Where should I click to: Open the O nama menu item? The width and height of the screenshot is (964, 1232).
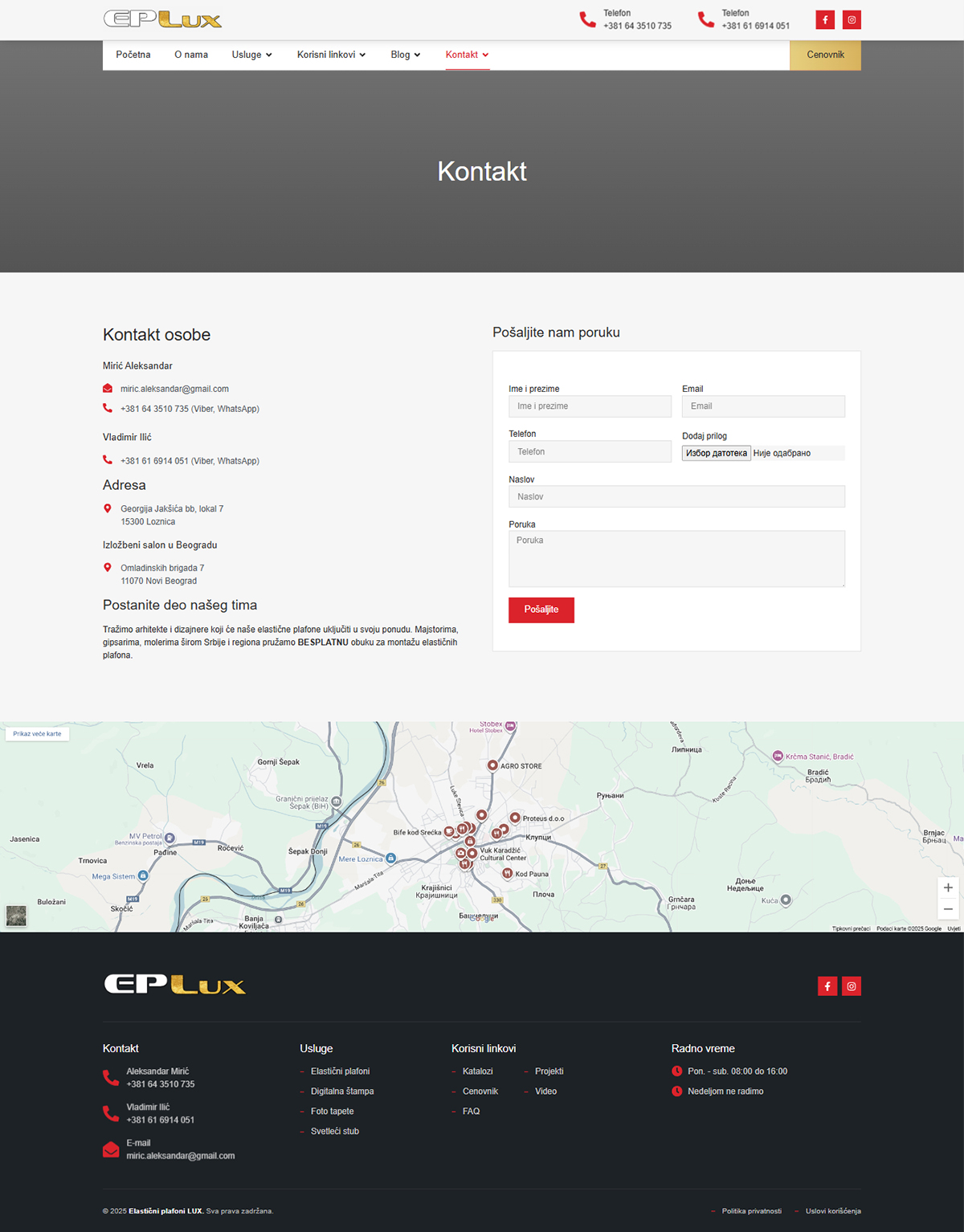(x=191, y=55)
